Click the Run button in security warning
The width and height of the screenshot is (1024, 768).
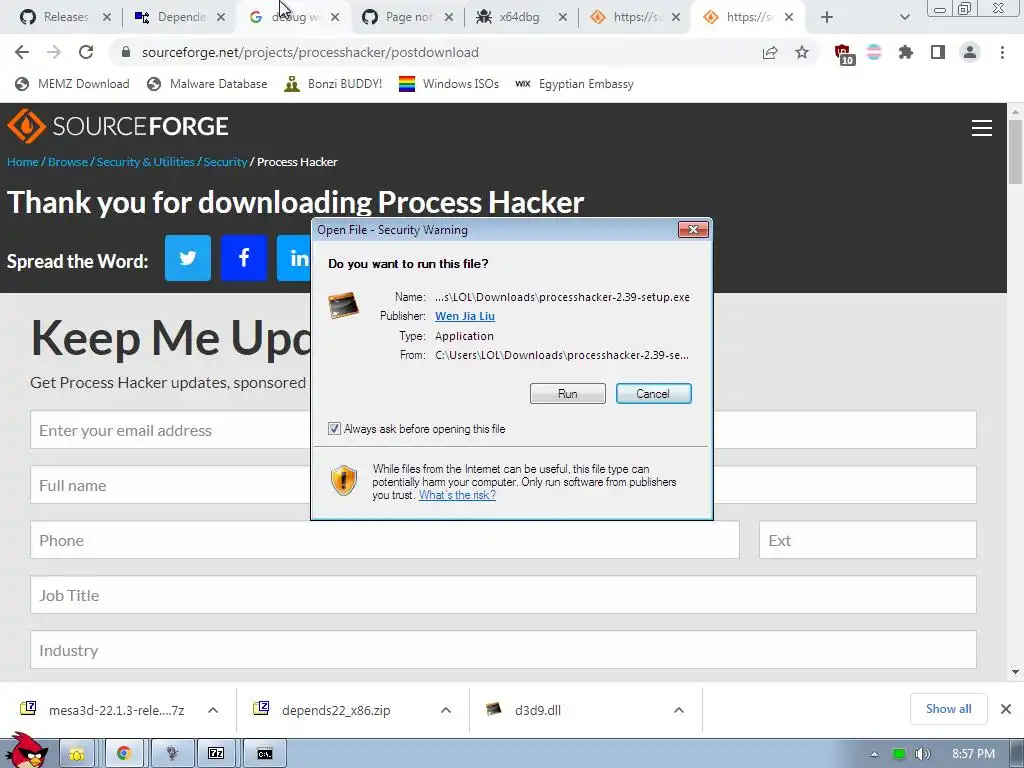pos(568,394)
